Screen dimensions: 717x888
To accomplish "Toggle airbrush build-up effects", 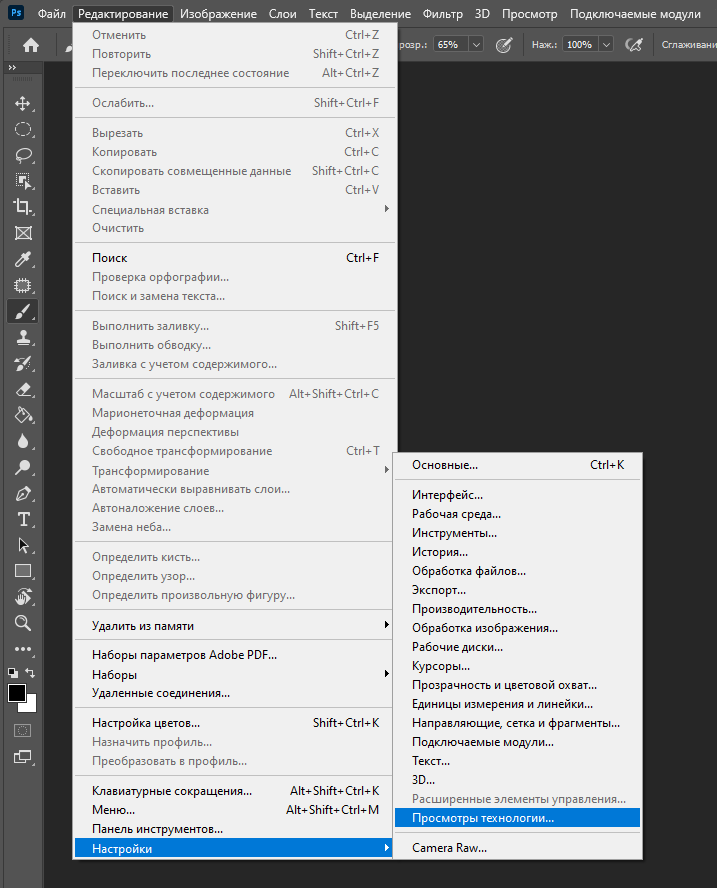I will tap(634, 45).
